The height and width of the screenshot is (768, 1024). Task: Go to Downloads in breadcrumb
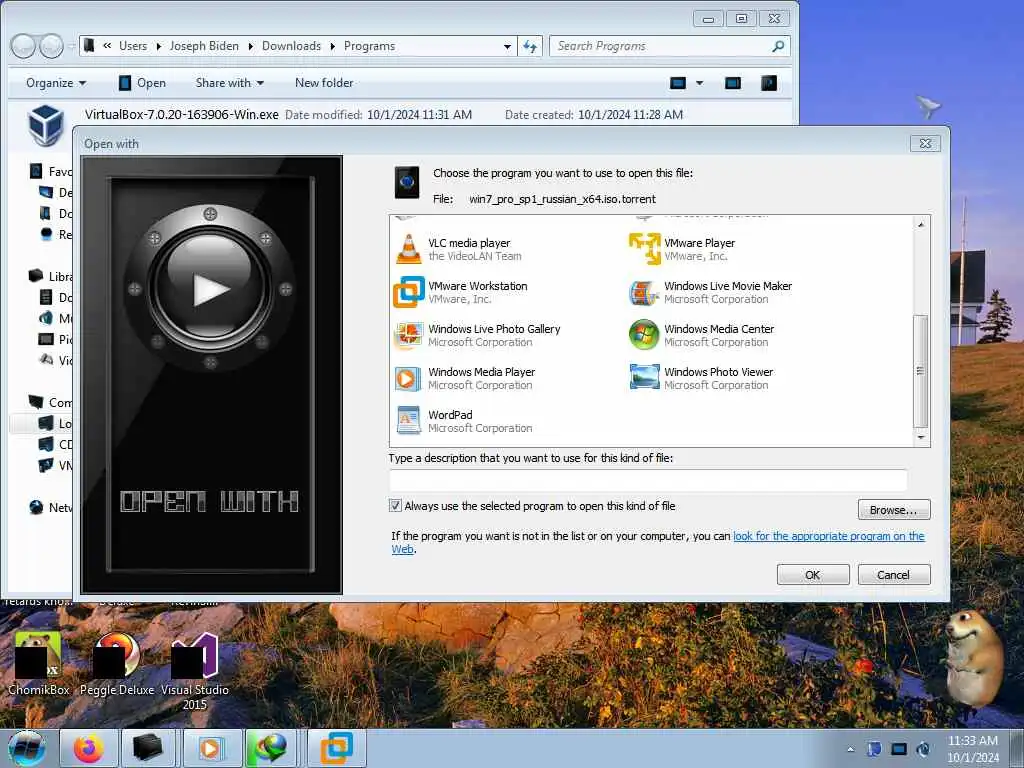pos(291,46)
